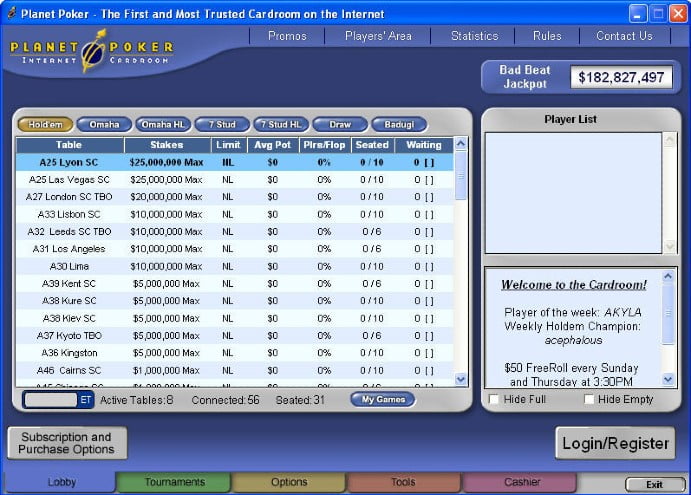Select the A36 Kingston table
This screenshot has height=495, width=691.
[x=234, y=353]
